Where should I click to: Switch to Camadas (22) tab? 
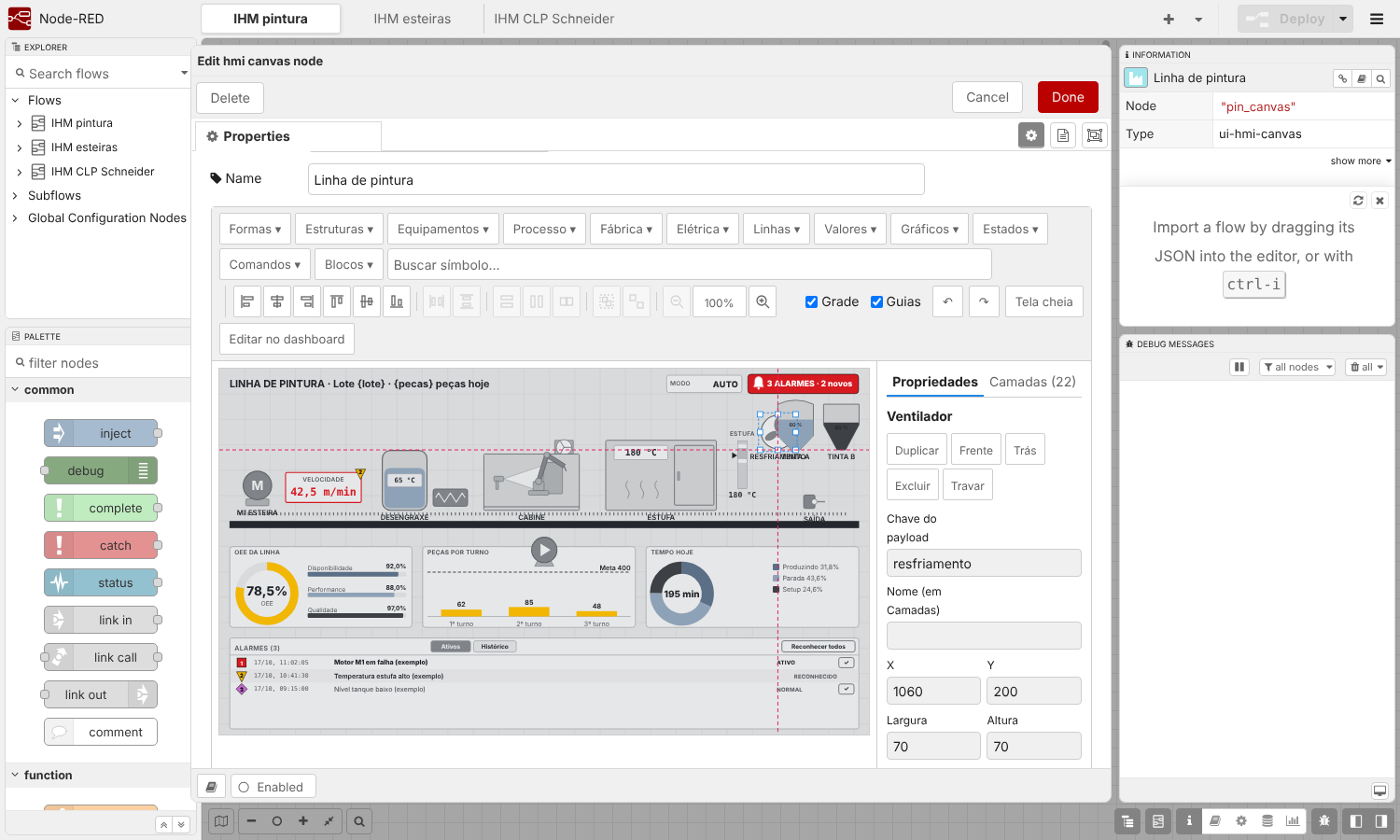point(1032,382)
